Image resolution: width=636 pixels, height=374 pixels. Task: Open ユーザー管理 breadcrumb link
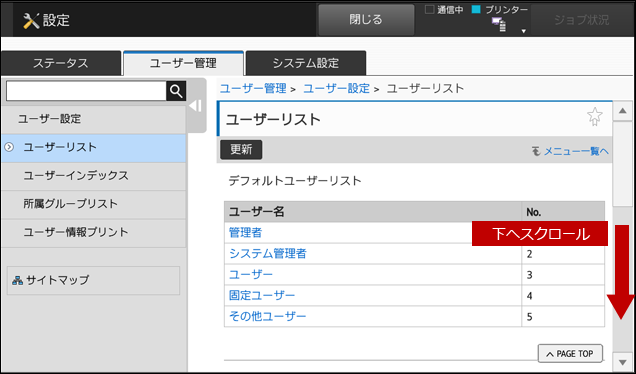(253, 88)
